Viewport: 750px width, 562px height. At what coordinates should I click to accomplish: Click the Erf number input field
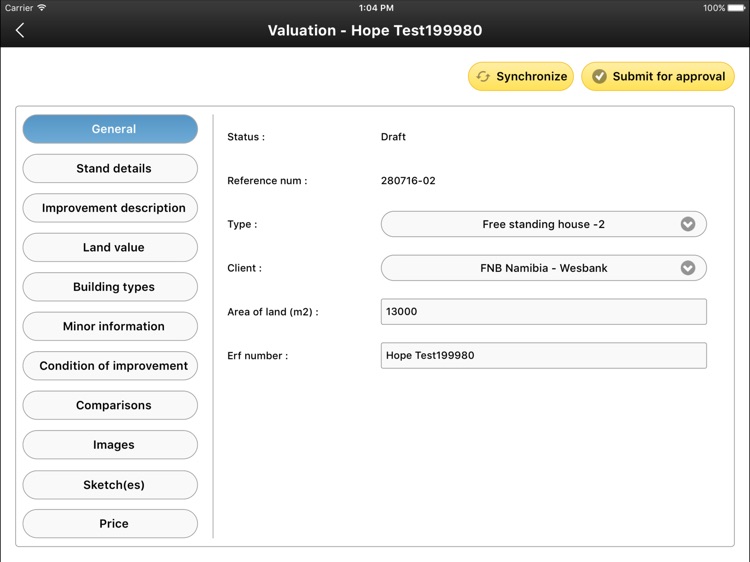click(543, 355)
